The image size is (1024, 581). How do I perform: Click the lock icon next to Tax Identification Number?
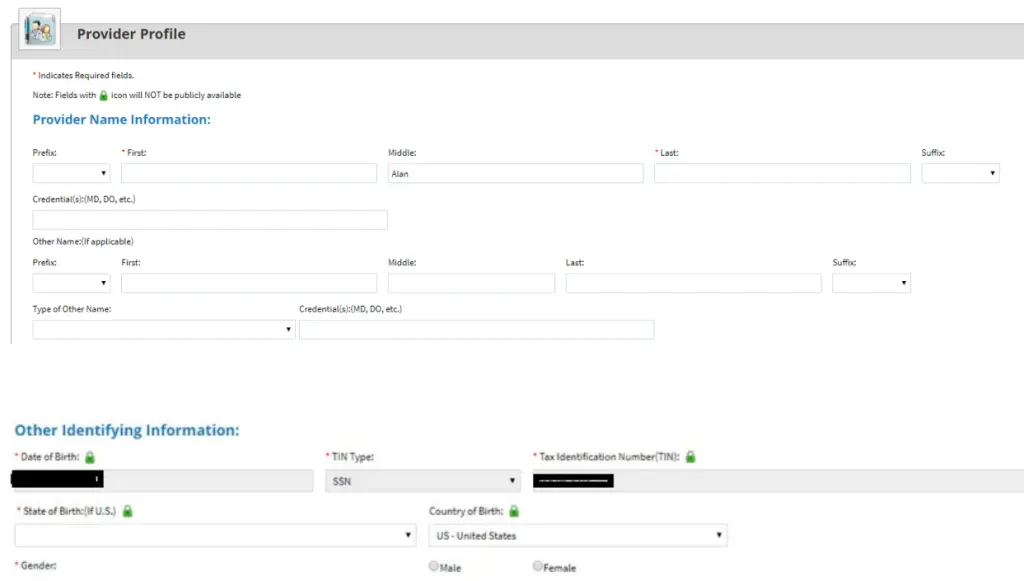point(690,457)
